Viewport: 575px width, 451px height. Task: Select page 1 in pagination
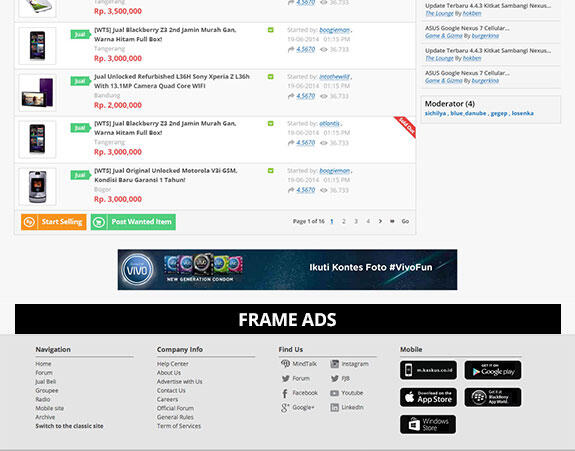click(x=332, y=221)
